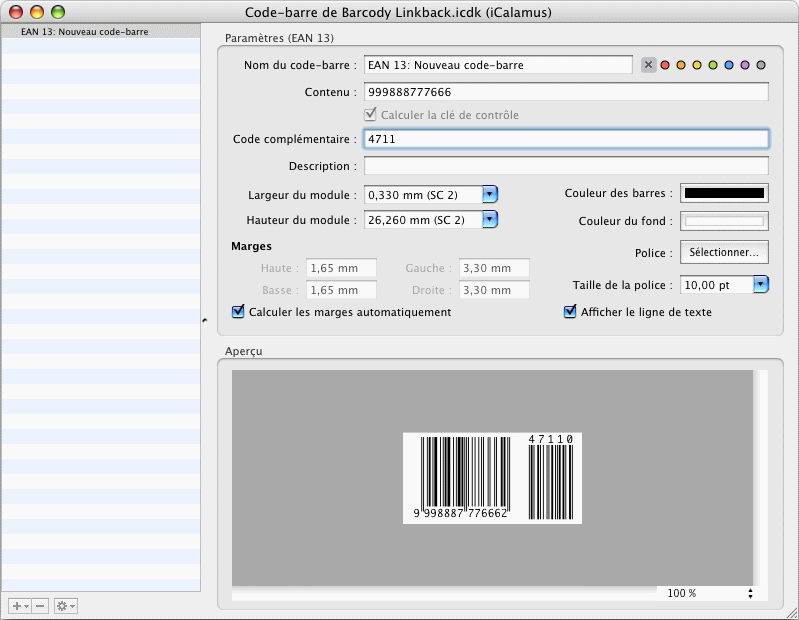799x620 pixels.
Task: Select EAN 13: Nouveau code-barre list row
Action: tap(101, 32)
